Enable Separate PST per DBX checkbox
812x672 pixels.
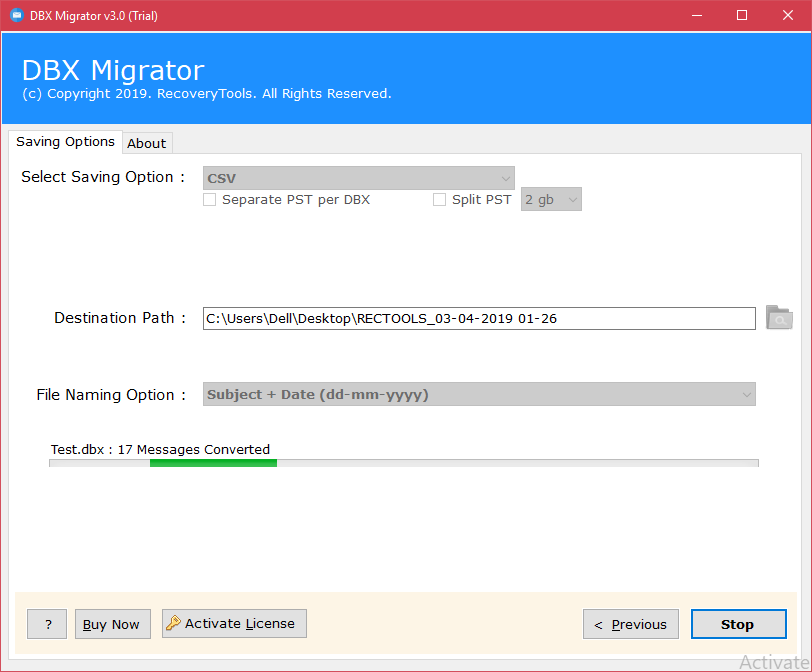click(x=209, y=199)
